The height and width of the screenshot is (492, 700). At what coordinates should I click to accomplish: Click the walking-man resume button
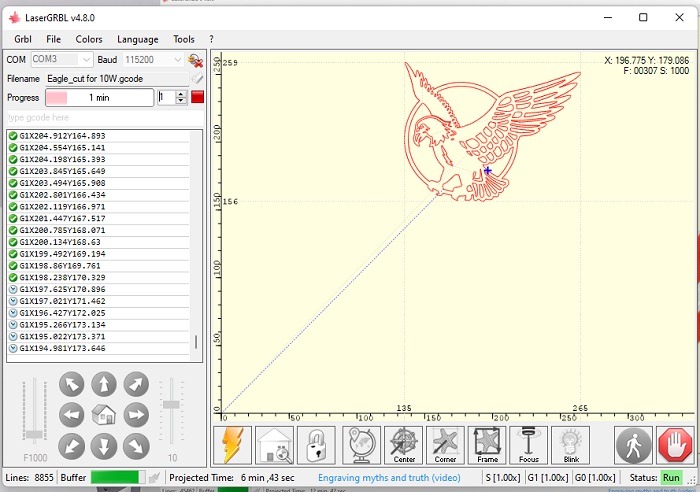(633, 446)
